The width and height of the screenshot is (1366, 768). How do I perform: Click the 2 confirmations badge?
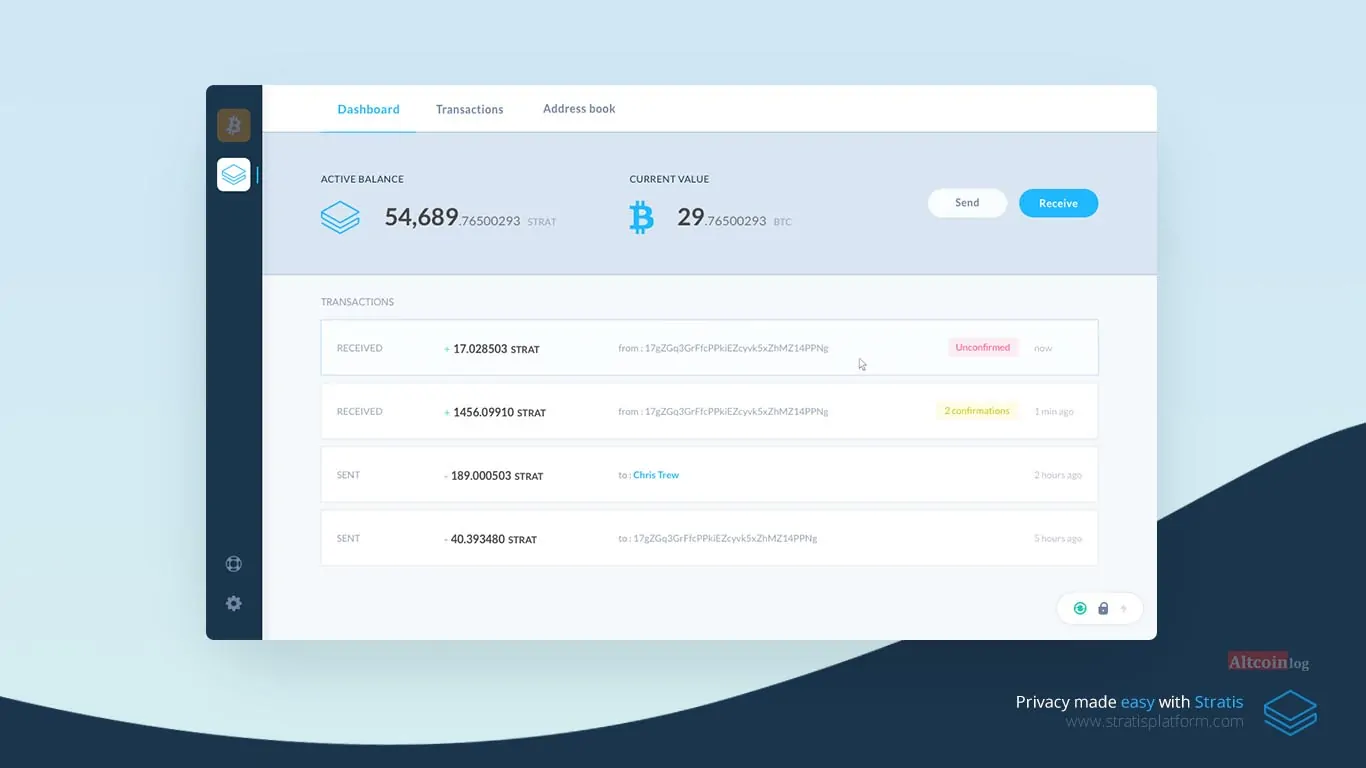(x=977, y=411)
